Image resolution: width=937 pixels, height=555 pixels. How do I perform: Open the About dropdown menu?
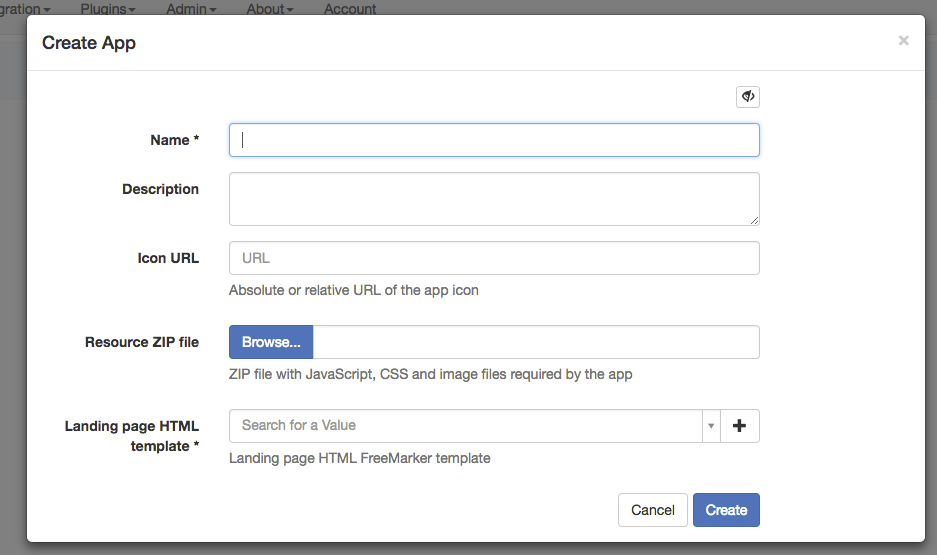(x=270, y=9)
